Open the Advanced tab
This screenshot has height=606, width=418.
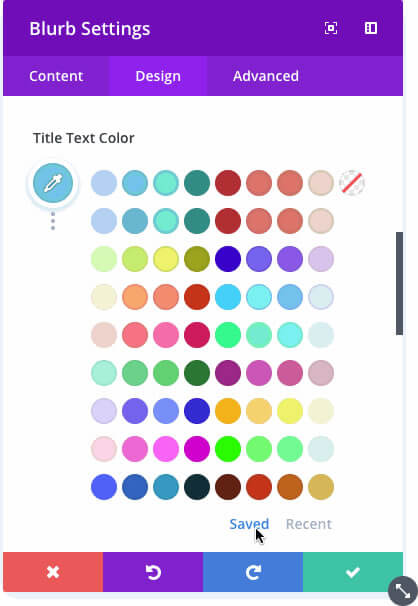tap(266, 76)
